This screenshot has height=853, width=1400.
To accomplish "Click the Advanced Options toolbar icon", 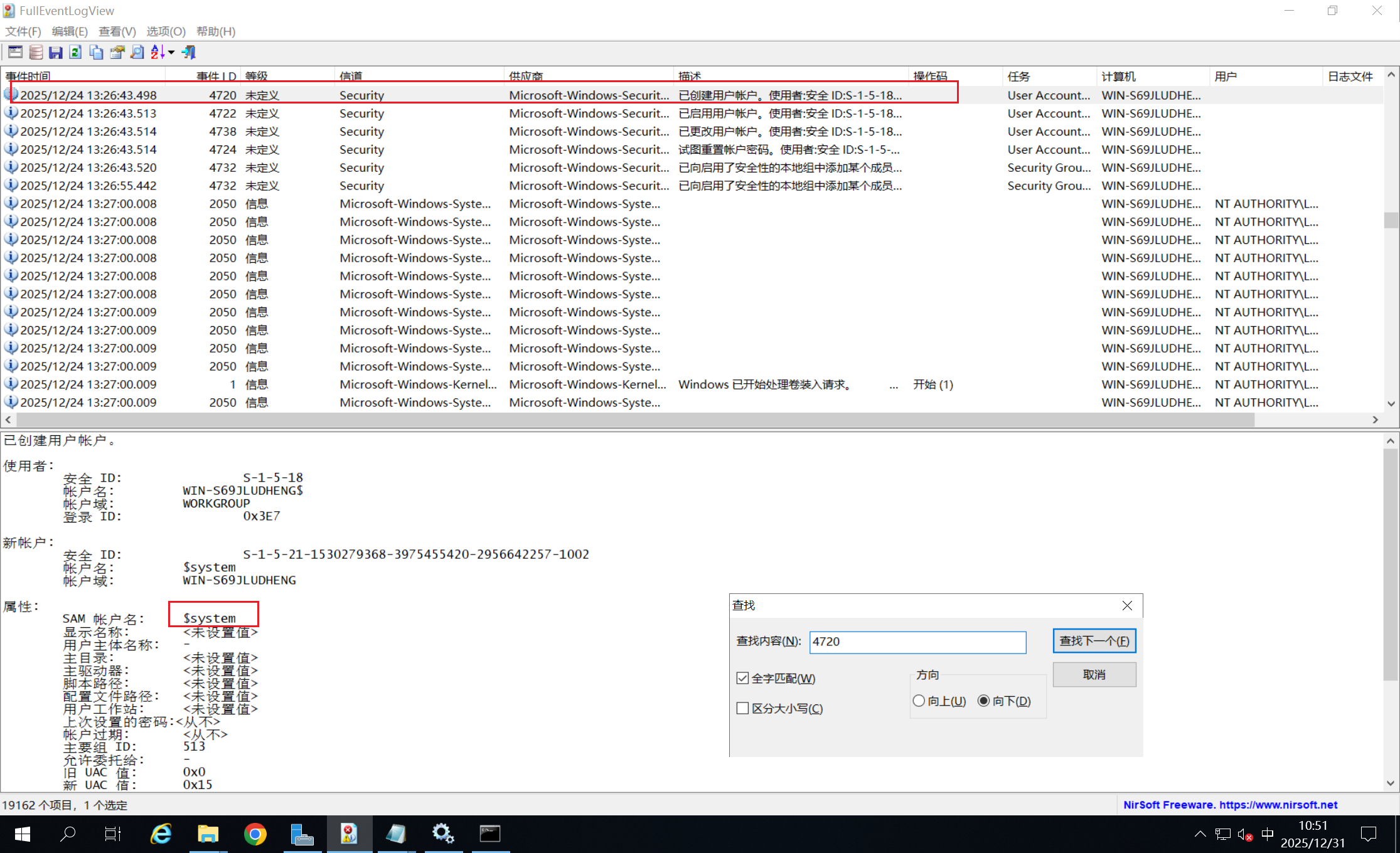I will (15, 52).
